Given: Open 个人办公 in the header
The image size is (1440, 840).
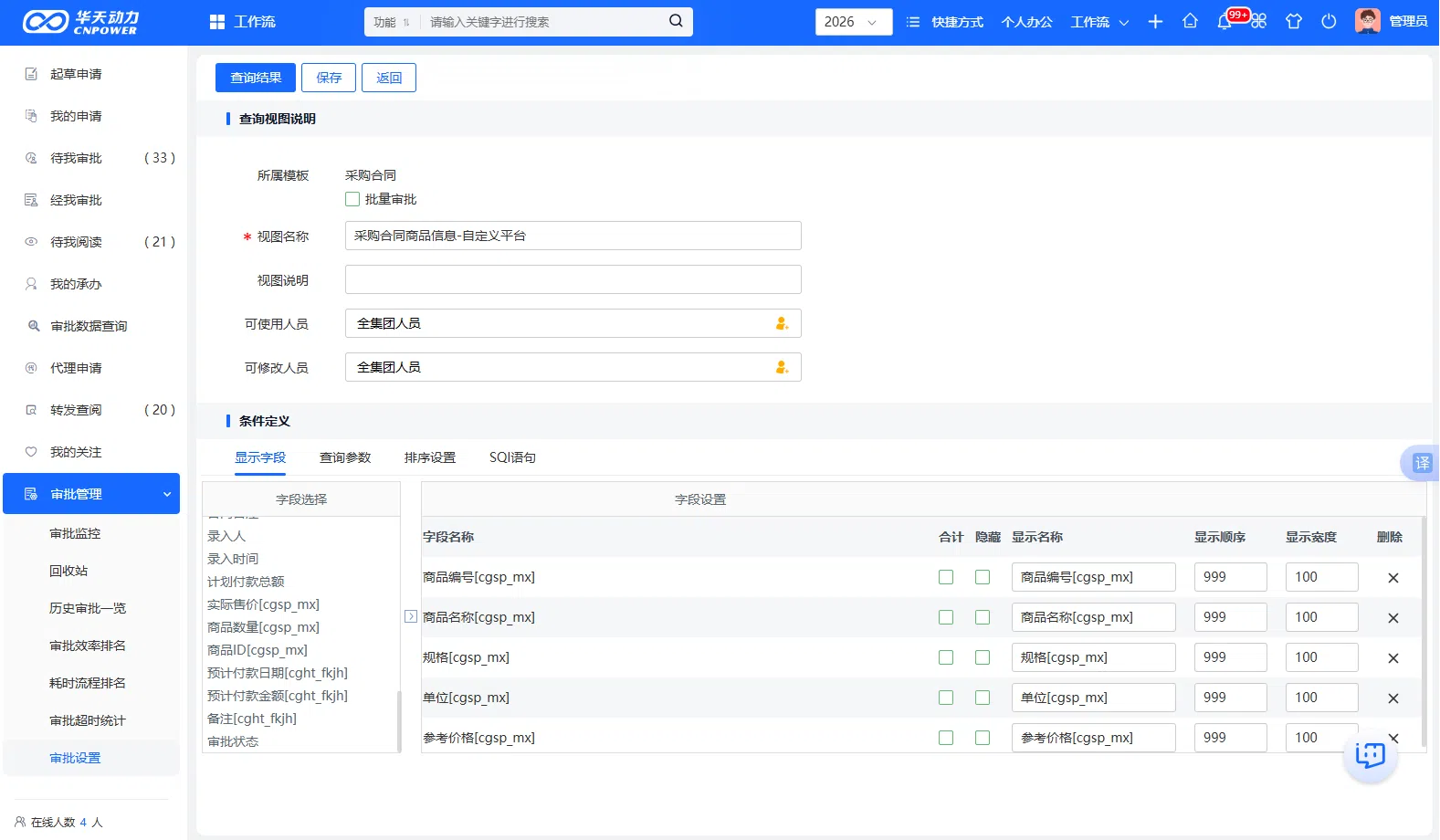Looking at the screenshot, I should point(1026,22).
